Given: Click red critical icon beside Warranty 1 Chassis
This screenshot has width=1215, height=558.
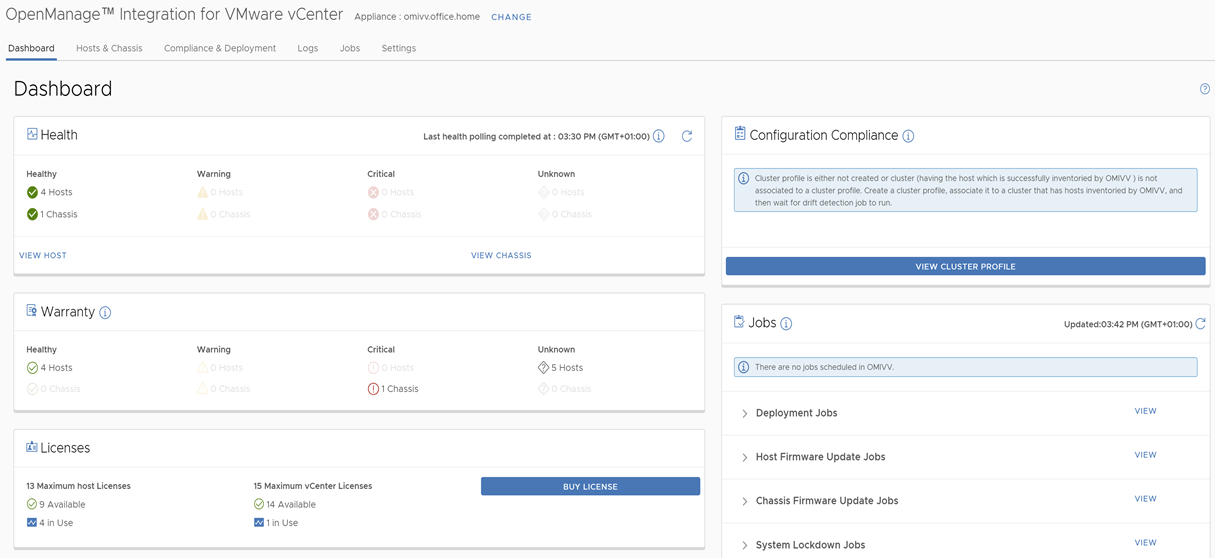Looking at the screenshot, I should tap(373, 389).
